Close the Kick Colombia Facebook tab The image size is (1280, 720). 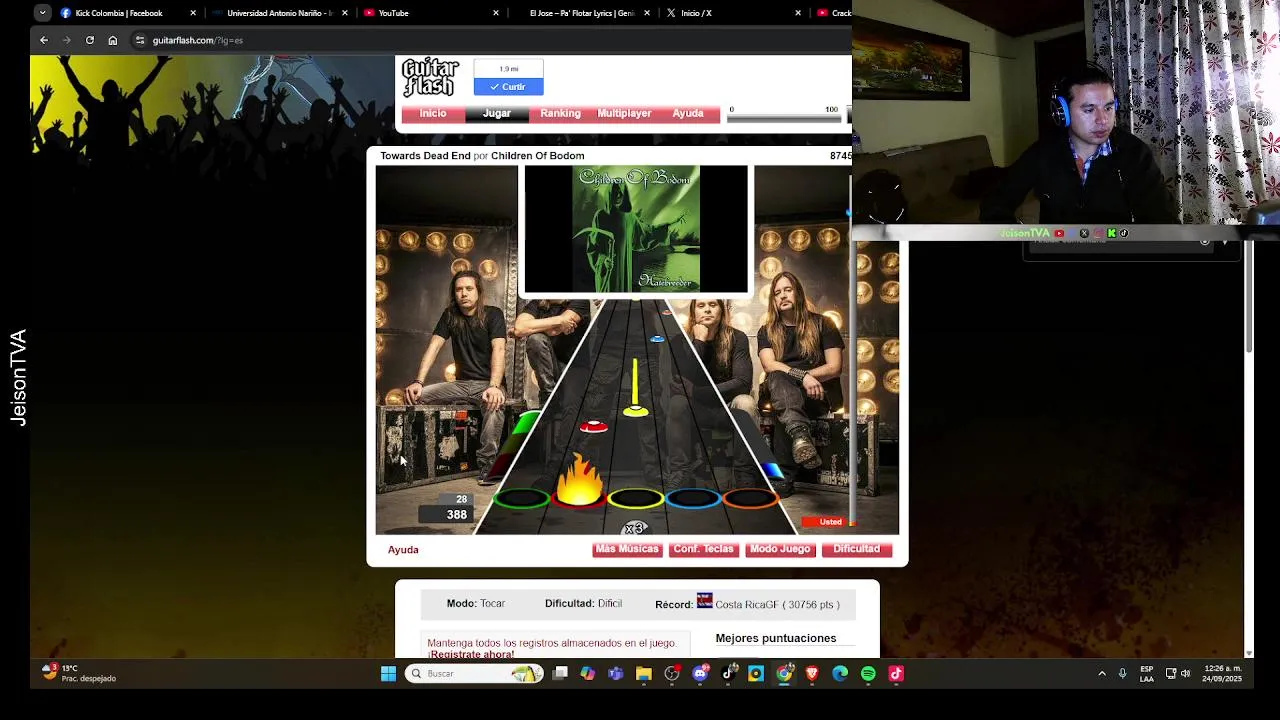point(193,13)
